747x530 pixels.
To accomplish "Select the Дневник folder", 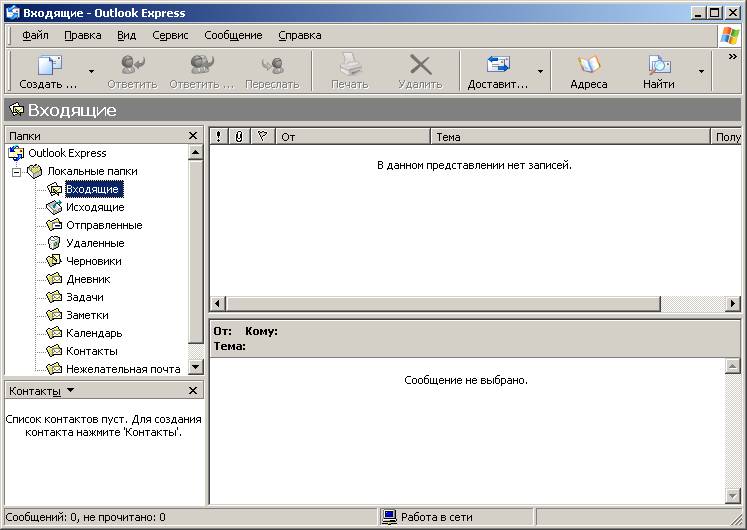I will pos(89,279).
